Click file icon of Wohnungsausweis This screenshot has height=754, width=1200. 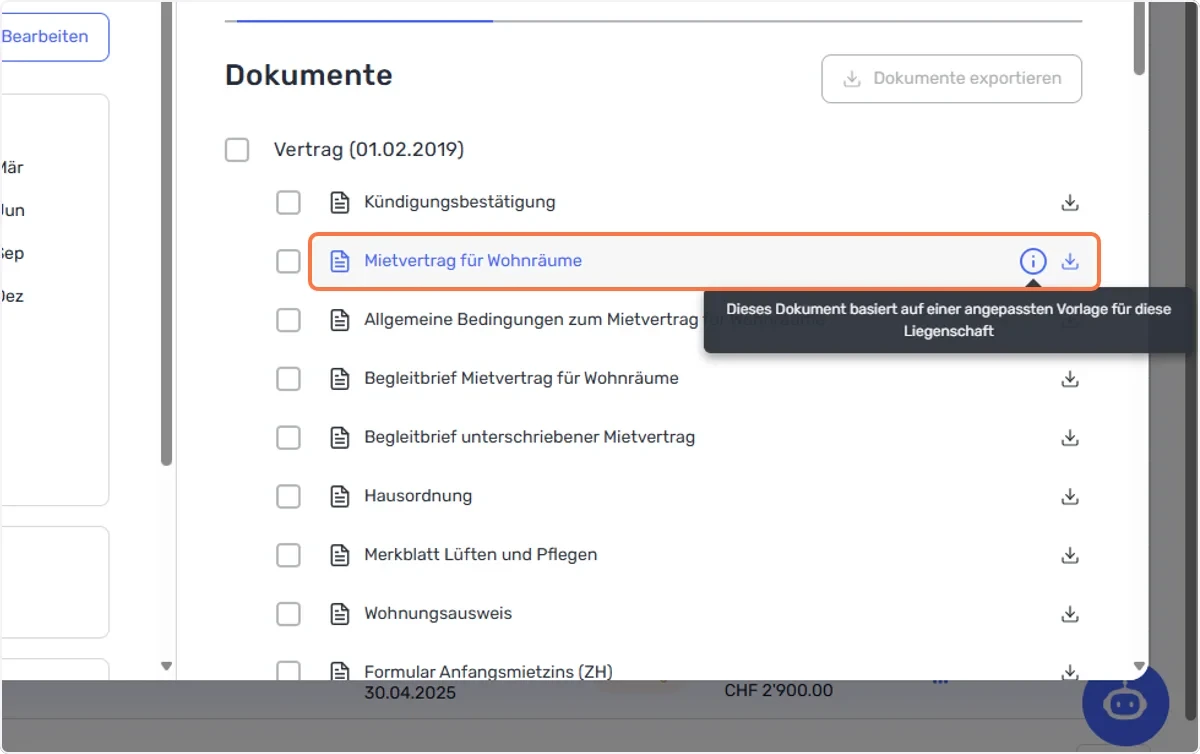point(340,614)
